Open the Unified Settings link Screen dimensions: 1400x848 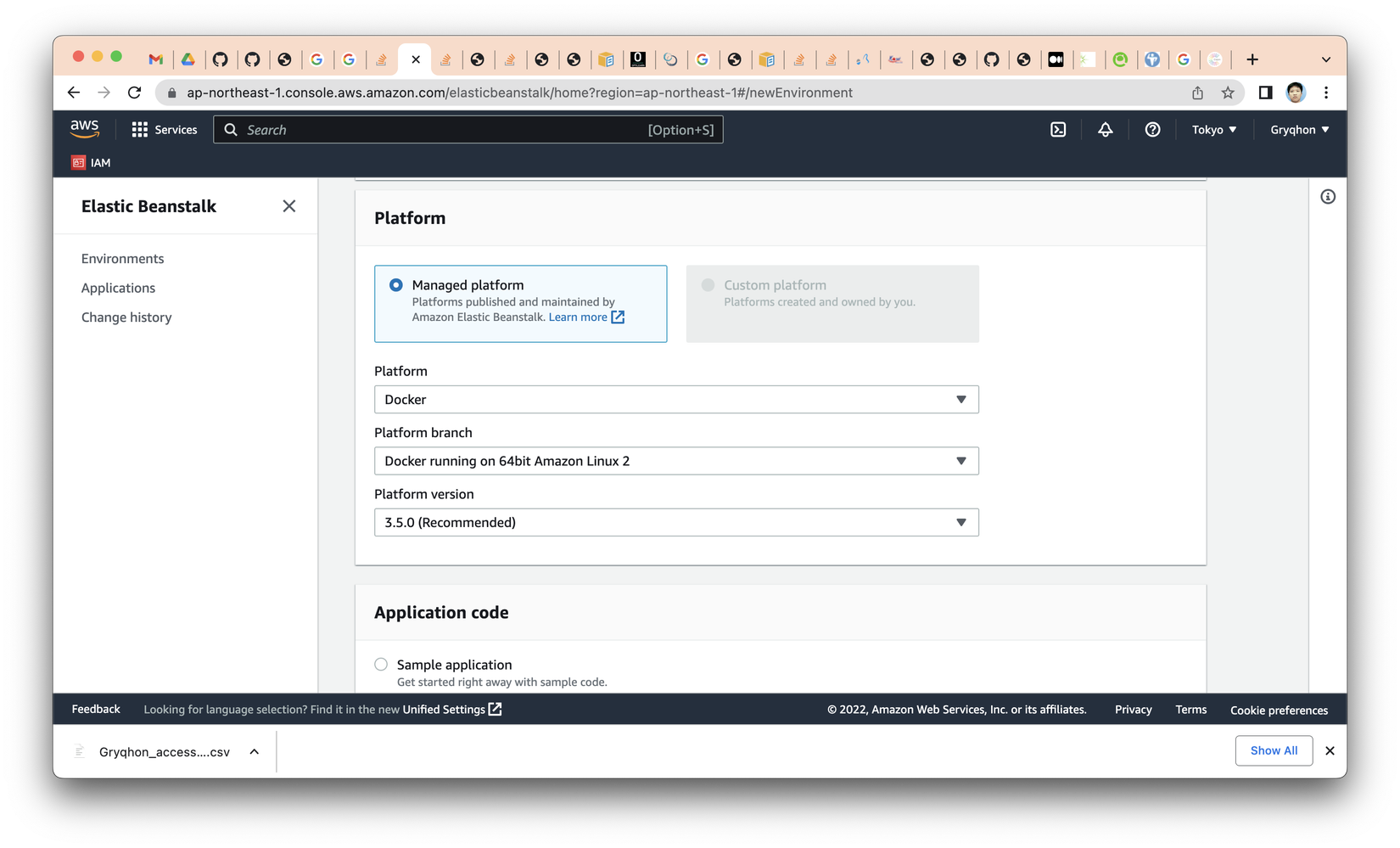point(452,710)
